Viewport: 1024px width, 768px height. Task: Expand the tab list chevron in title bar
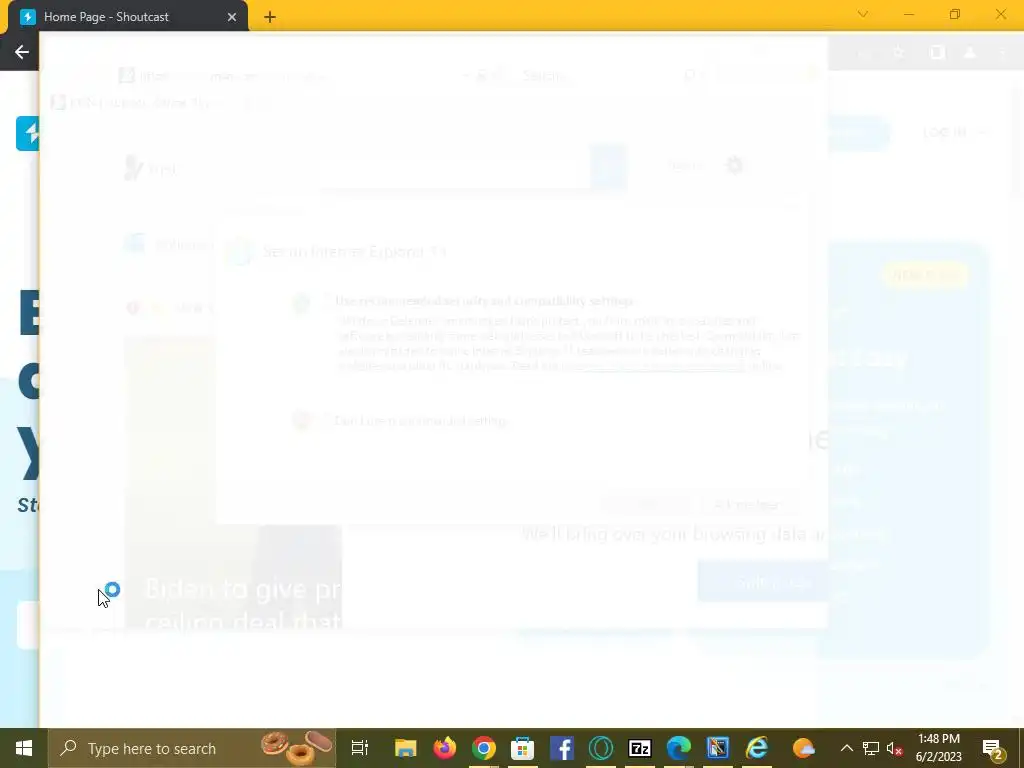[x=863, y=14]
